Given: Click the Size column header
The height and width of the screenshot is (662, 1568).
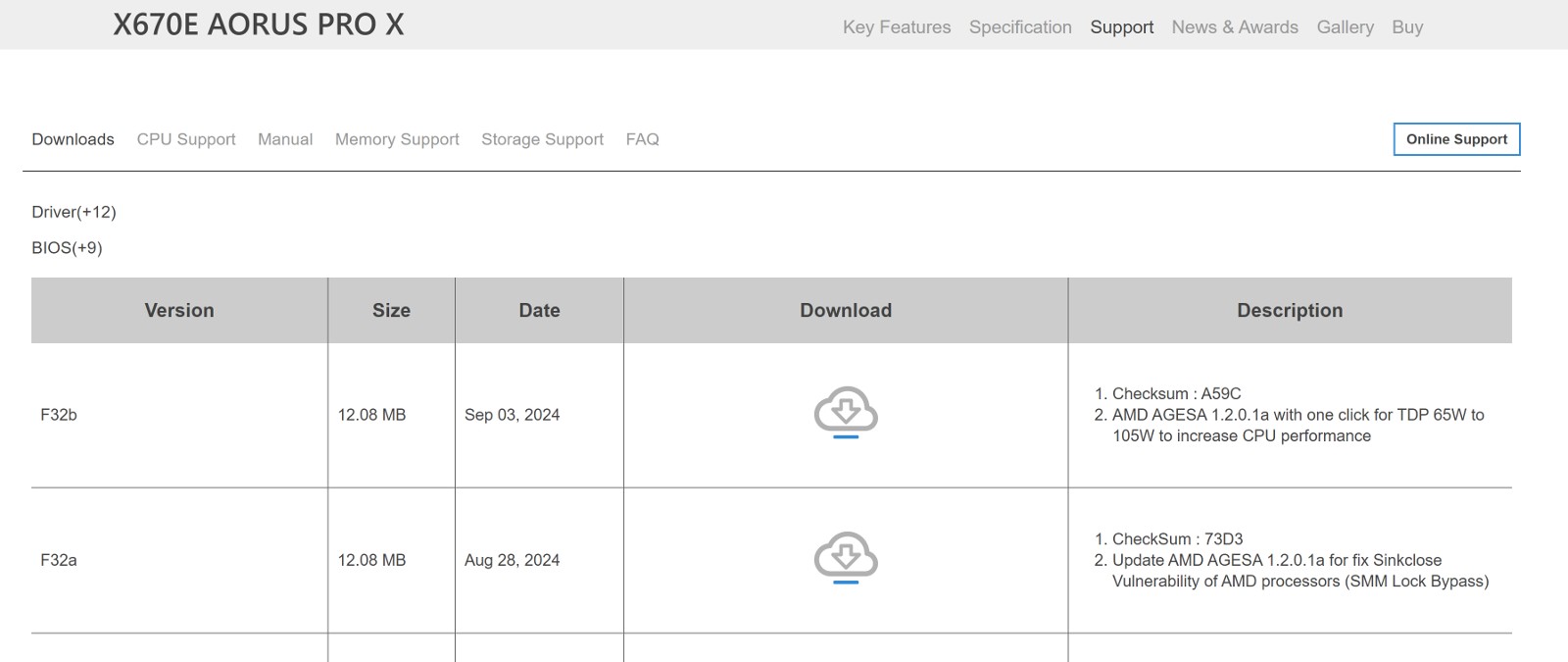Looking at the screenshot, I should pyautogui.click(x=391, y=310).
